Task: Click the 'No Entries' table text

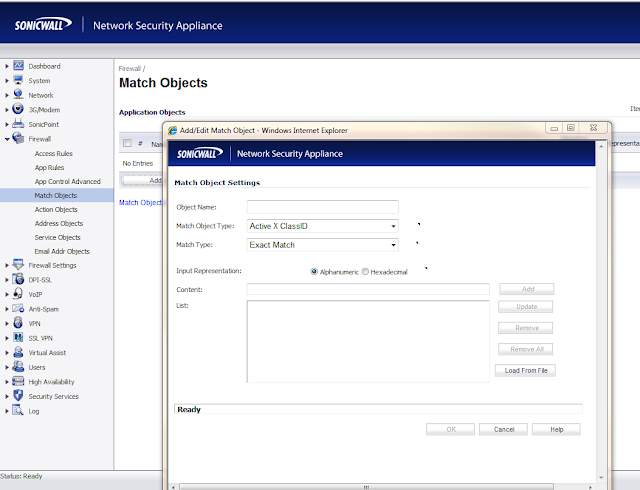Action: coord(138,163)
